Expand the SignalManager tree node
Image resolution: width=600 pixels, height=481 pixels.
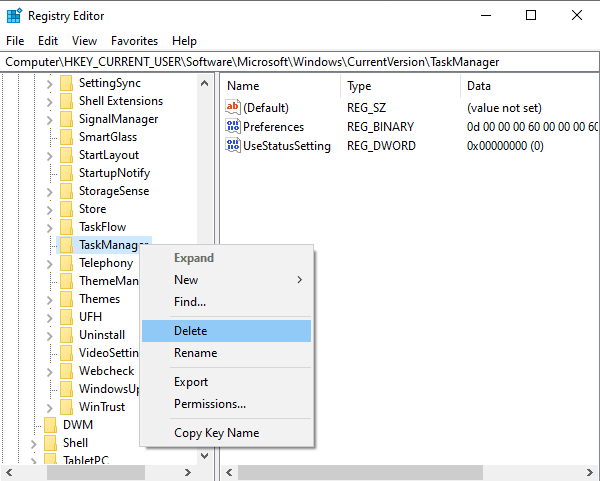click(x=49, y=120)
